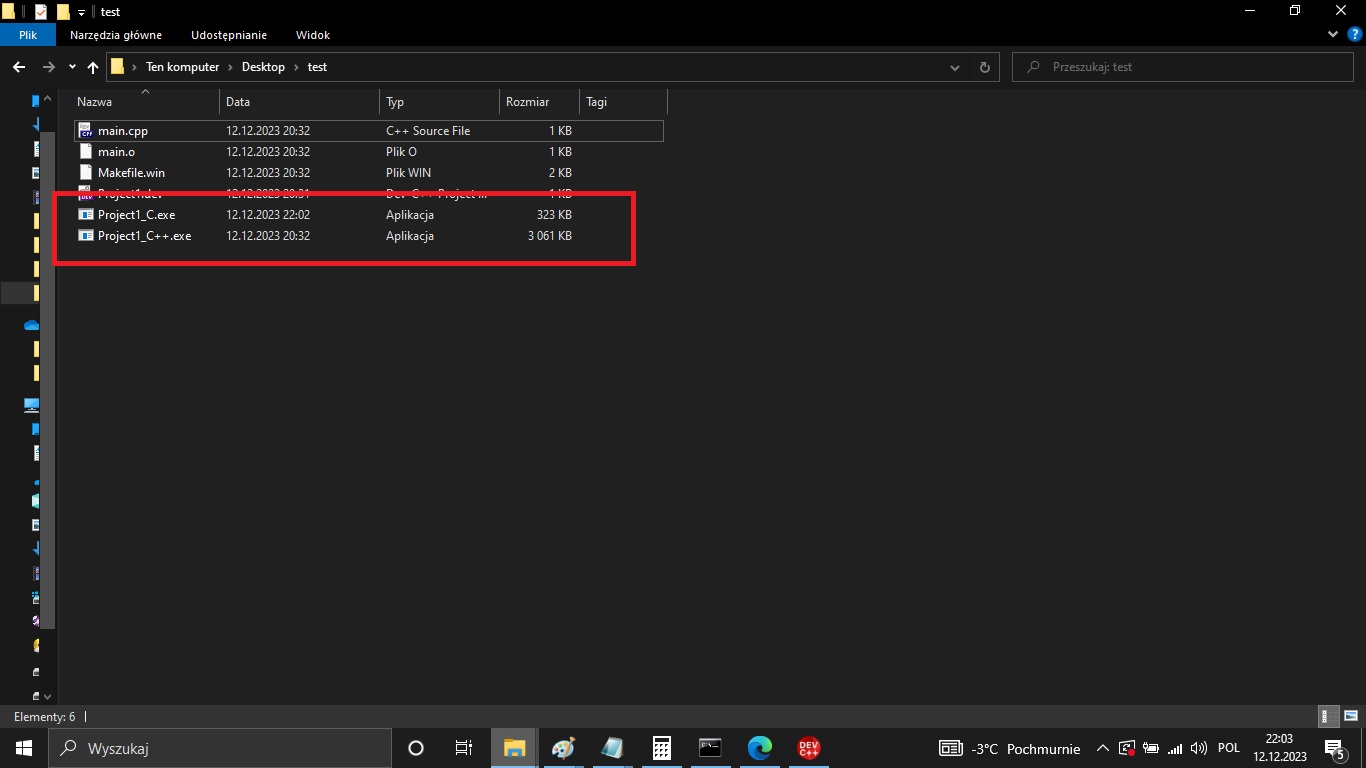The width and height of the screenshot is (1366, 768).
Task: Click the 12.12.2023 22:02 date cell
Action: point(268,215)
